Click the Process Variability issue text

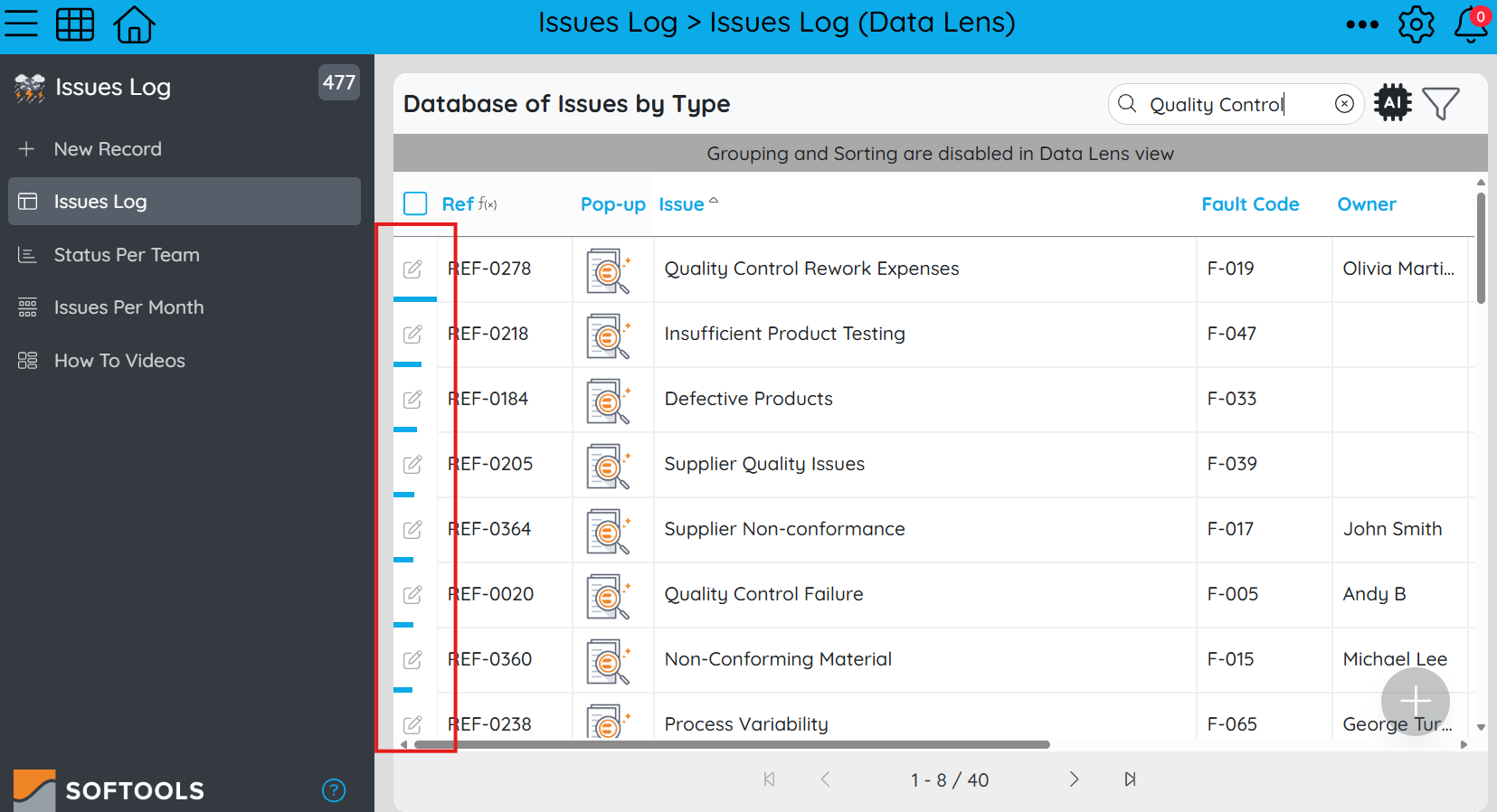746,724
